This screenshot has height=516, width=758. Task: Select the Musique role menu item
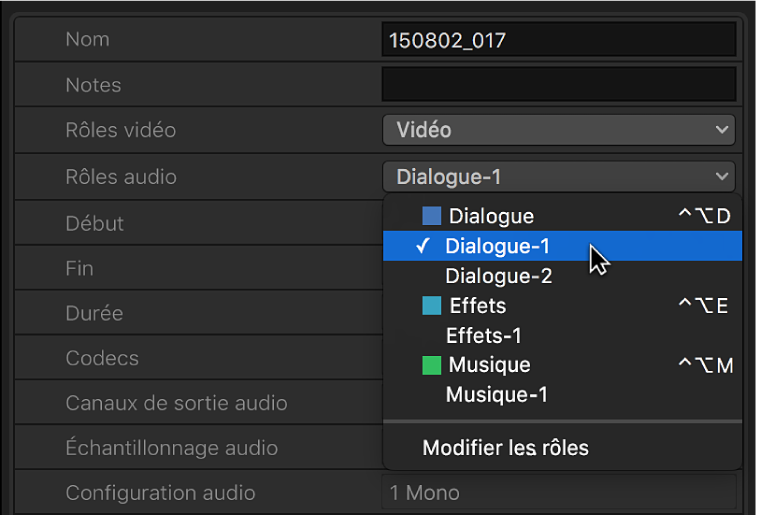point(489,365)
